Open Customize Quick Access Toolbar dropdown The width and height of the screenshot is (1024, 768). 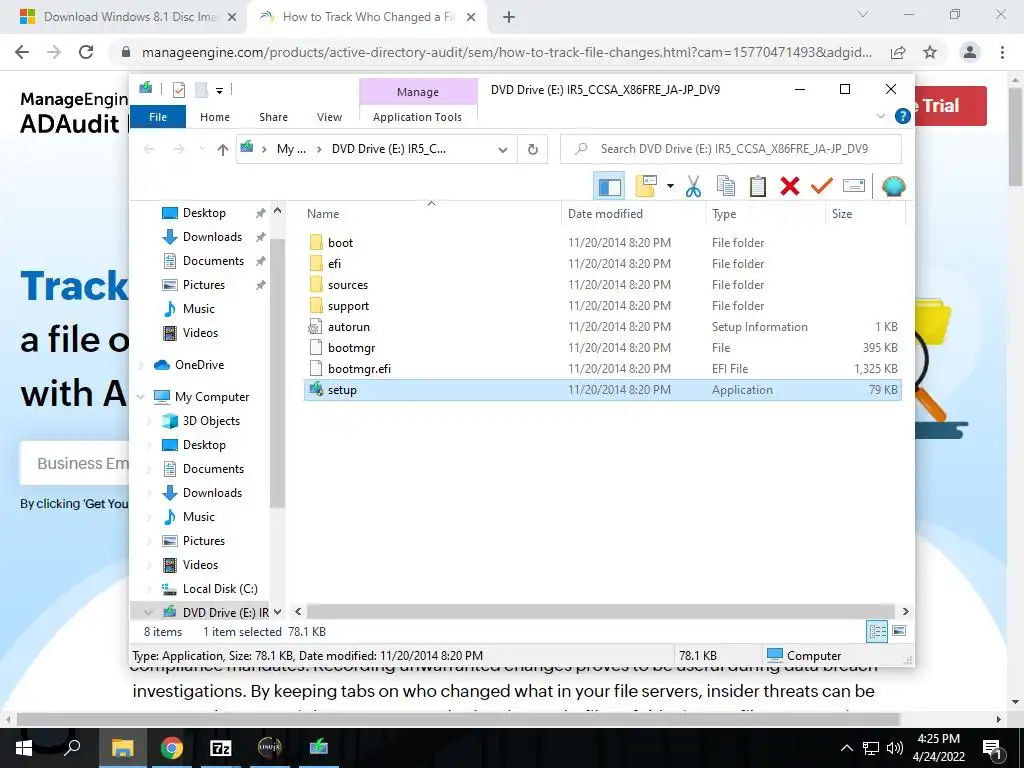click(x=219, y=91)
